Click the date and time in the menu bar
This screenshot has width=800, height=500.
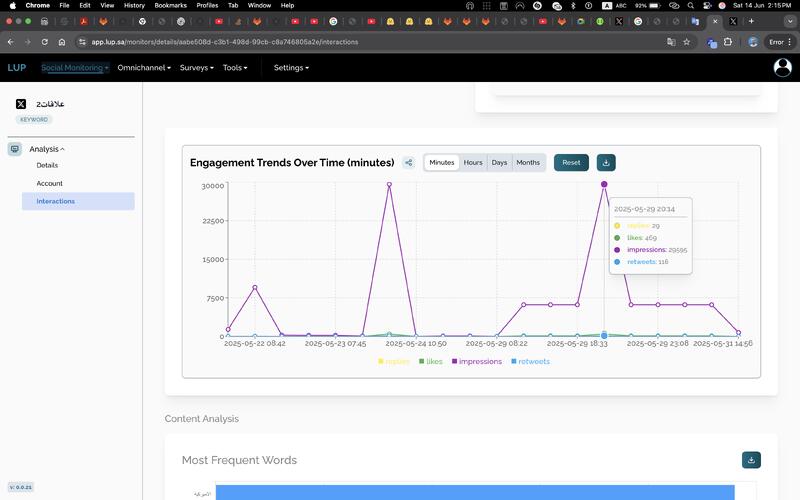coord(762,5)
